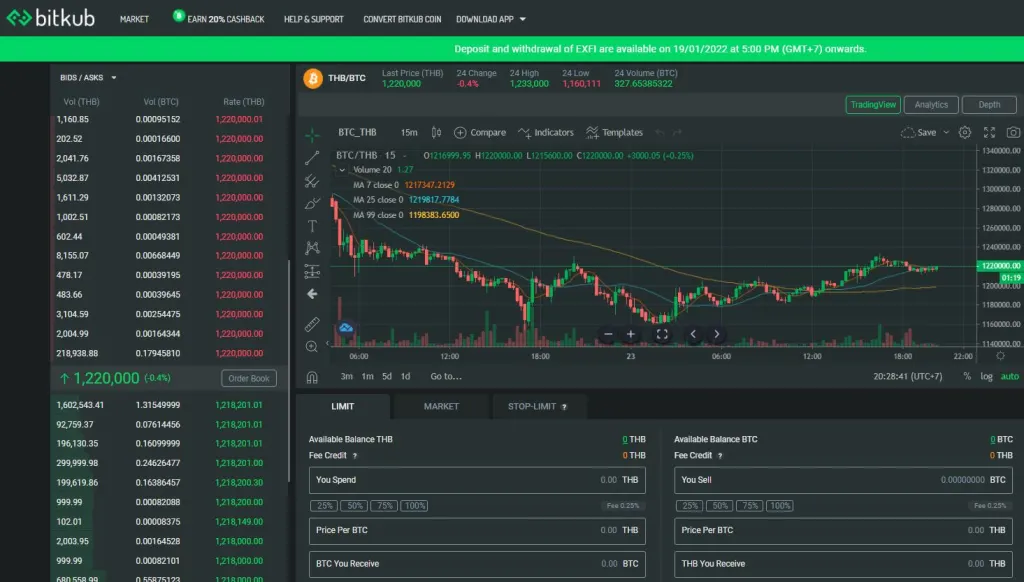Open axis settings gear at chart corner
Screen dimensions: 1024x582
point(1000,356)
